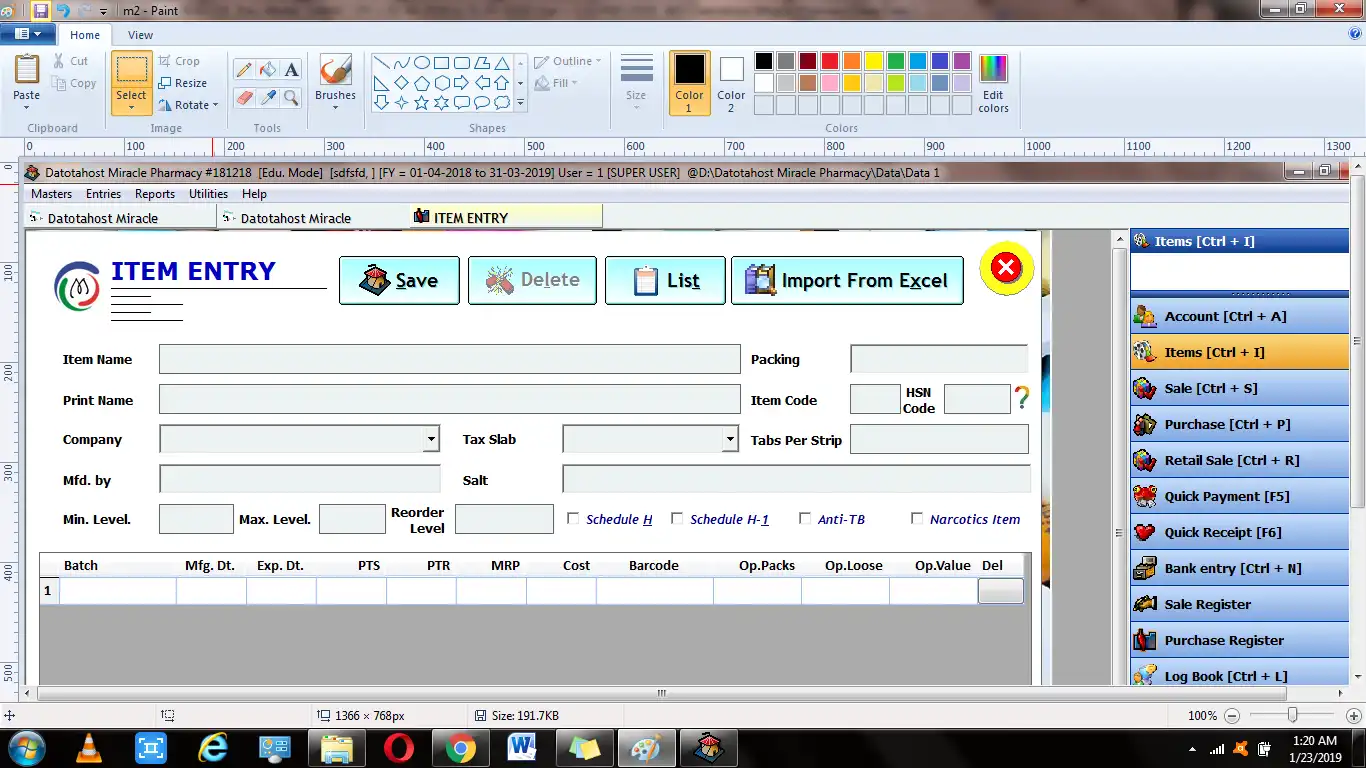The width and height of the screenshot is (1366, 768).
Task: Select the Pencil tool in Paint
Action: point(243,70)
